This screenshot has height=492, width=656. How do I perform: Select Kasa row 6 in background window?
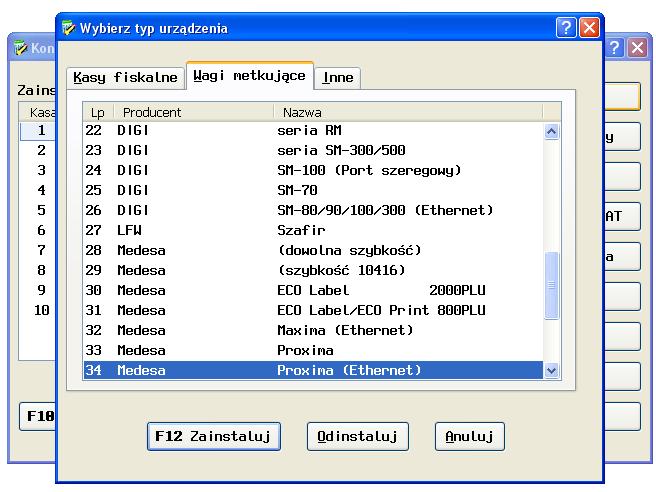(x=38, y=230)
